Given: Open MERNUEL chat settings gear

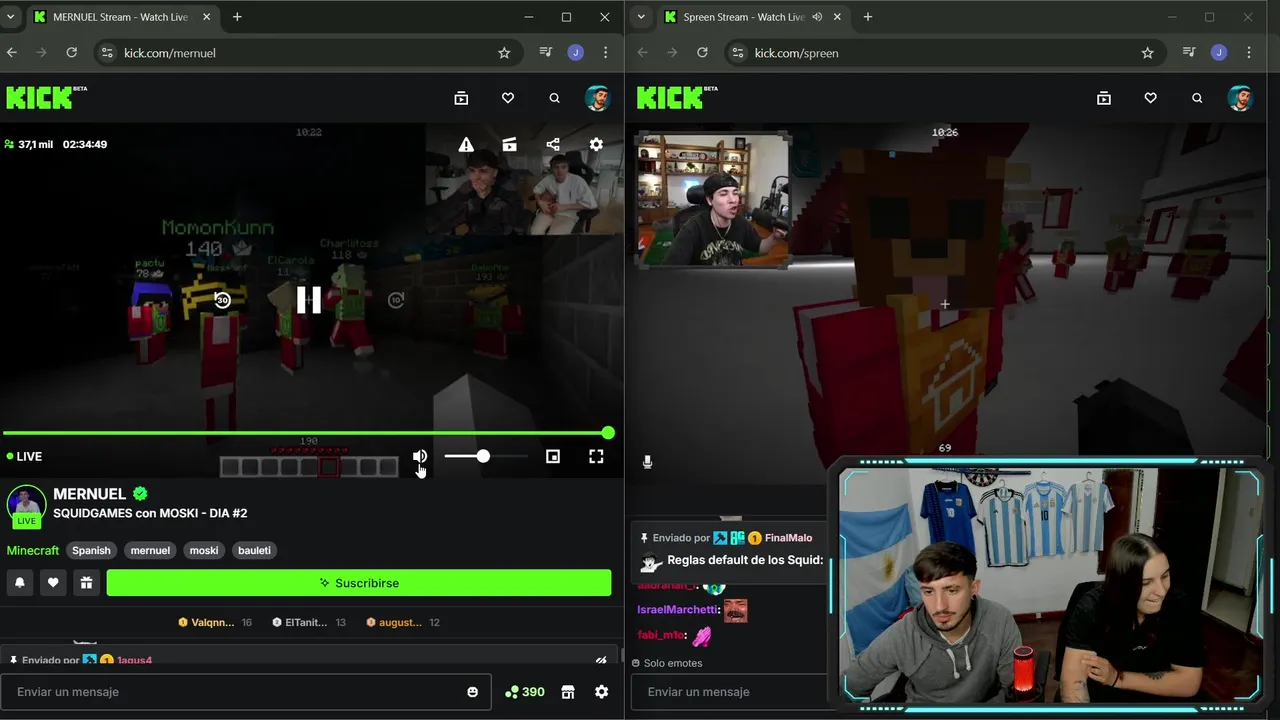Looking at the screenshot, I should tap(601, 692).
